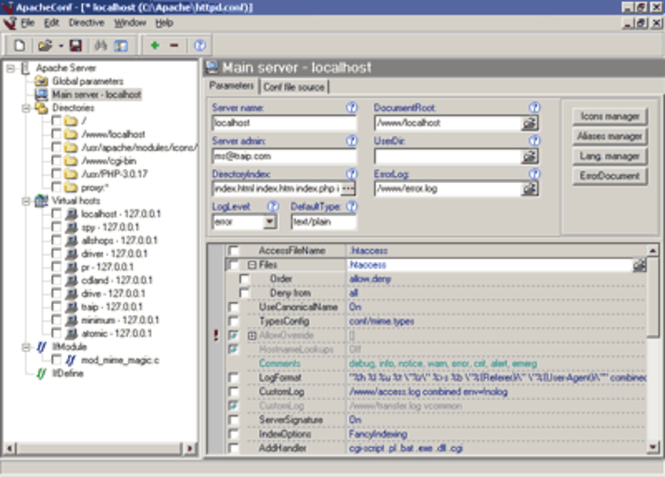Viewport: 665px width, 478px height.
Task: Click the CustomLog /www/access.log value
Action: point(428,392)
